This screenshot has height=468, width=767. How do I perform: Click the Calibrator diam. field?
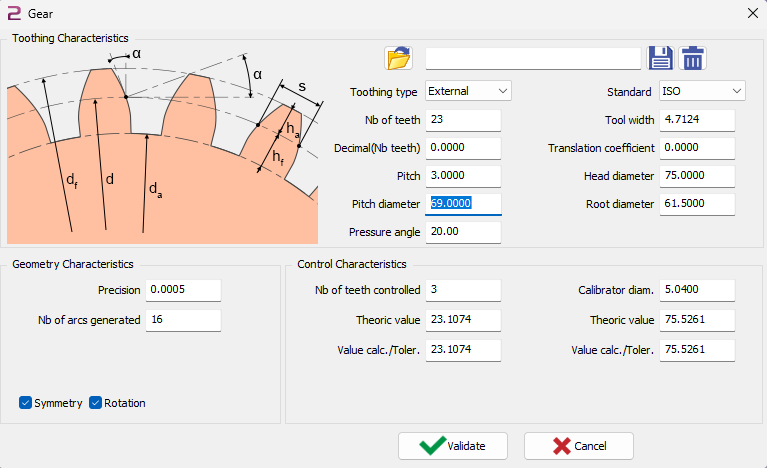point(697,290)
